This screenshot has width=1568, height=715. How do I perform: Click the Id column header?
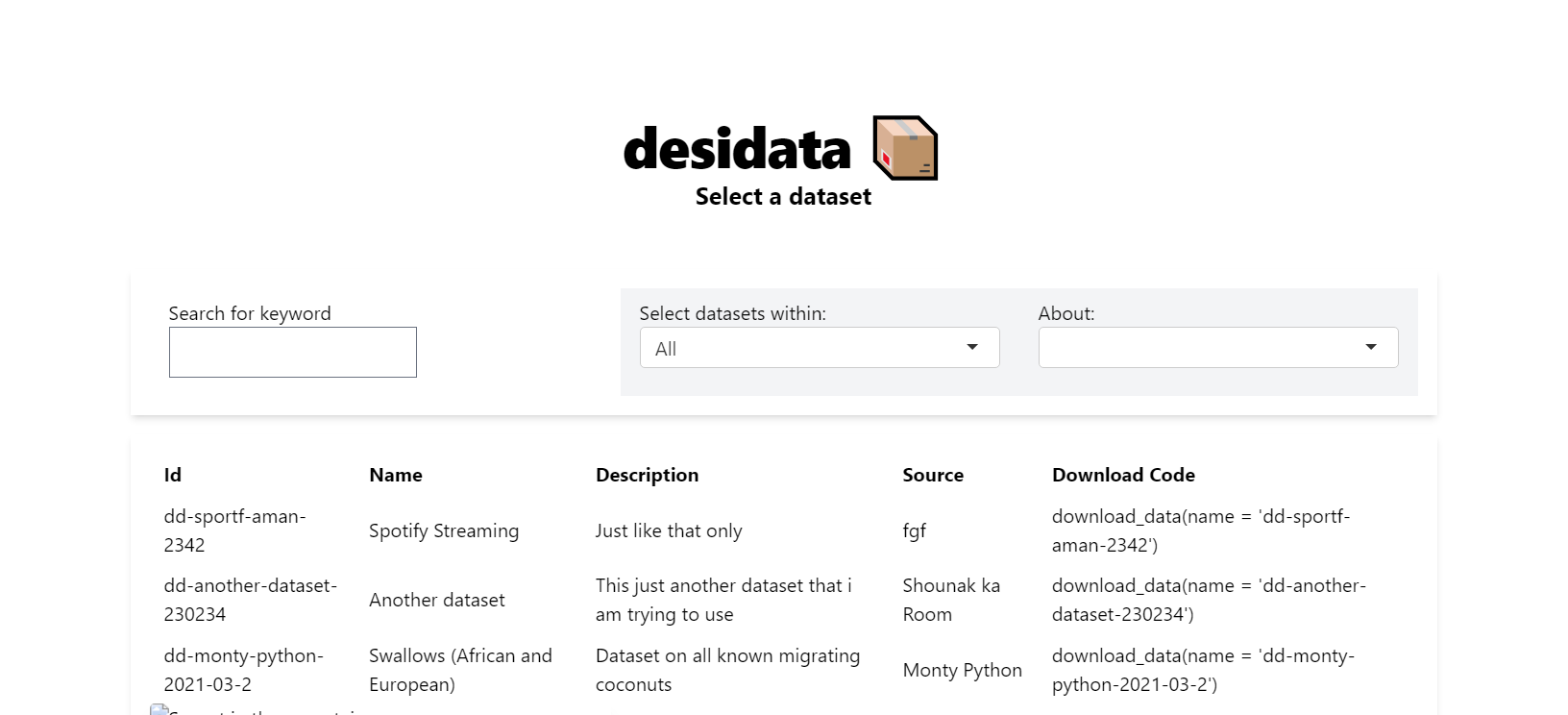pos(173,475)
